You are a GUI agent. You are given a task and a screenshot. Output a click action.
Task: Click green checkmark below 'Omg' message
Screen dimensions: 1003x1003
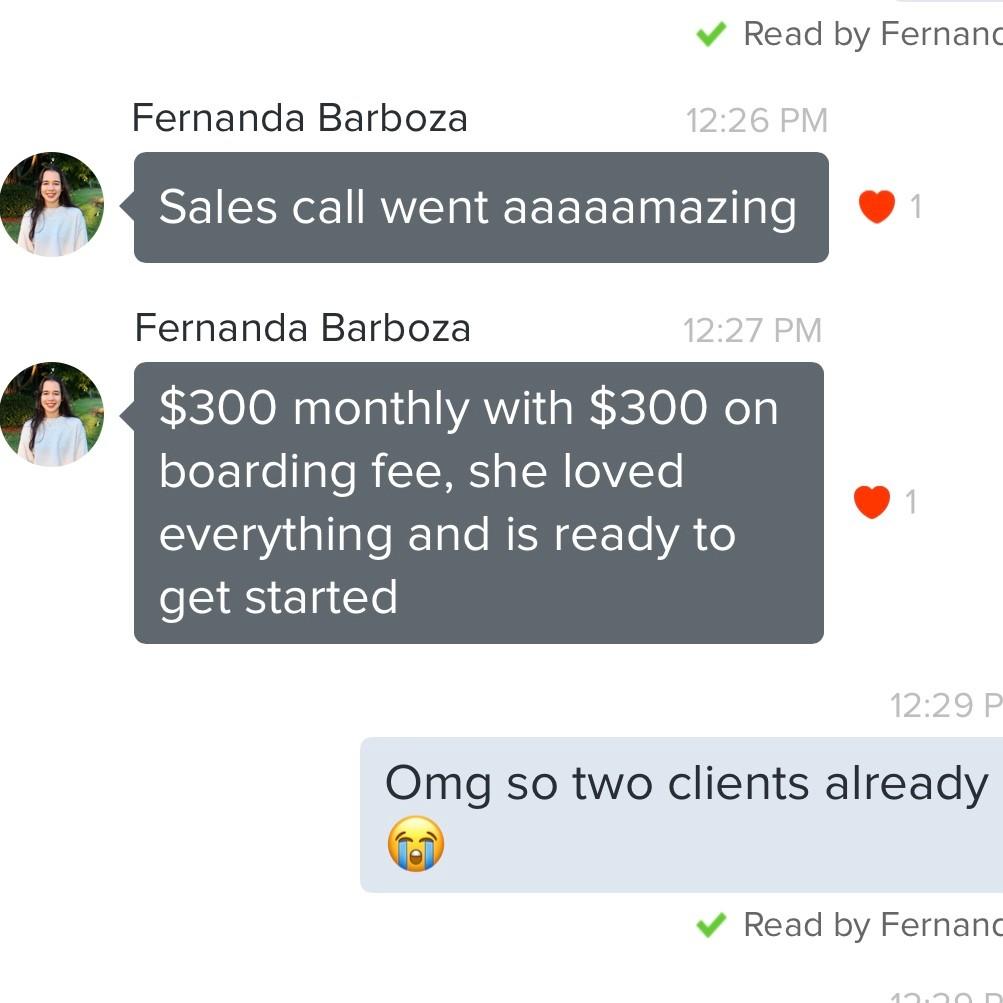click(710, 925)
